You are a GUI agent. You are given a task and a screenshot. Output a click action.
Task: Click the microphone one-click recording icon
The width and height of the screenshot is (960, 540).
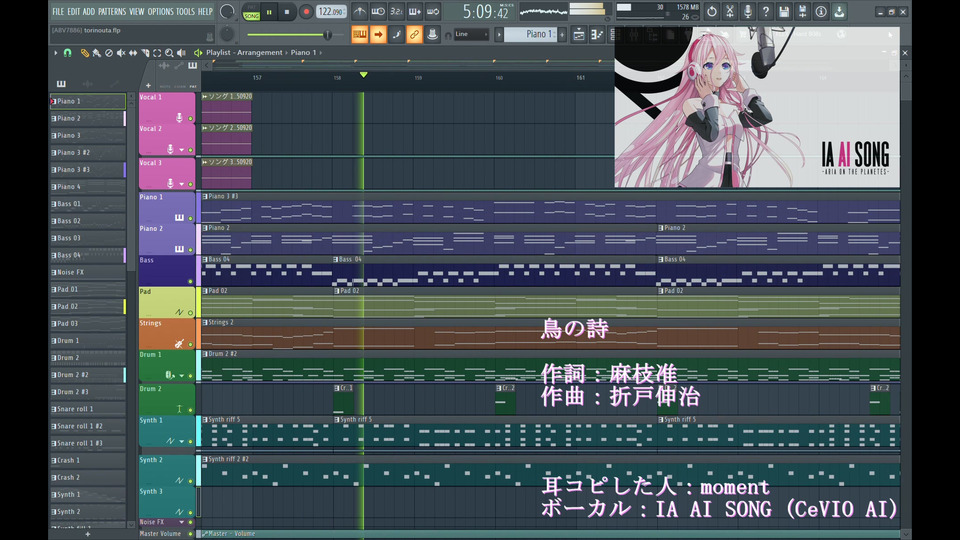[748, 11]
